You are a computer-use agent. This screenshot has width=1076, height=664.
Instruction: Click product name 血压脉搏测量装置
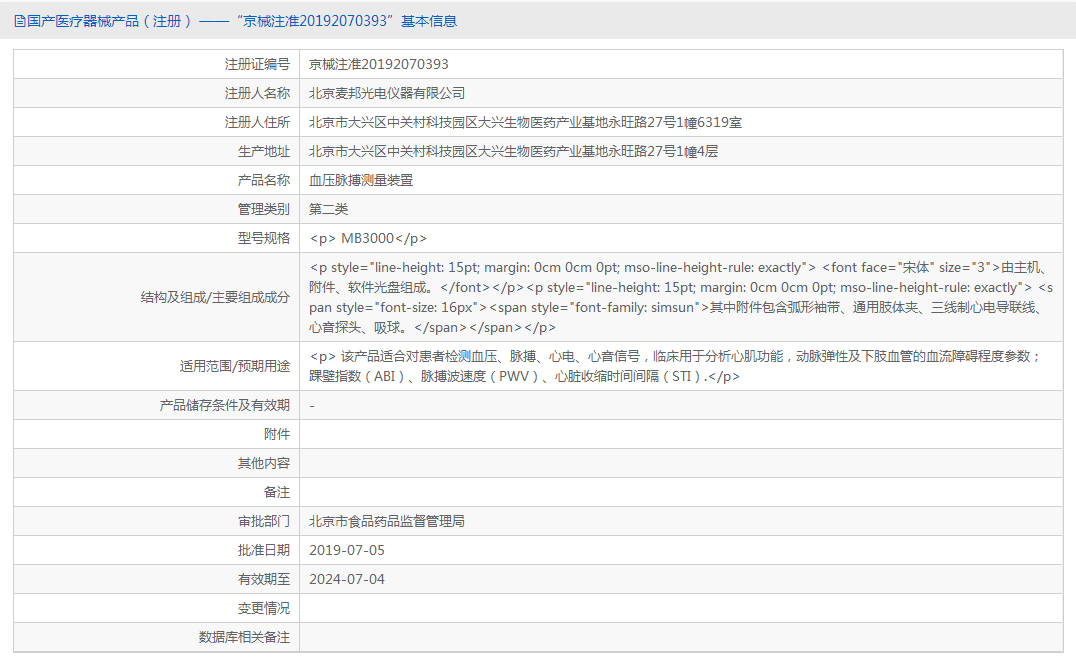click(x=361, y=180)
